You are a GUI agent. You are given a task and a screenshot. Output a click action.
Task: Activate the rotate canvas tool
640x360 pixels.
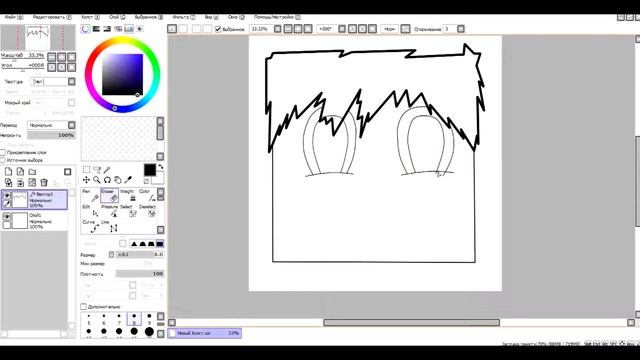click(x=107, y=180)
